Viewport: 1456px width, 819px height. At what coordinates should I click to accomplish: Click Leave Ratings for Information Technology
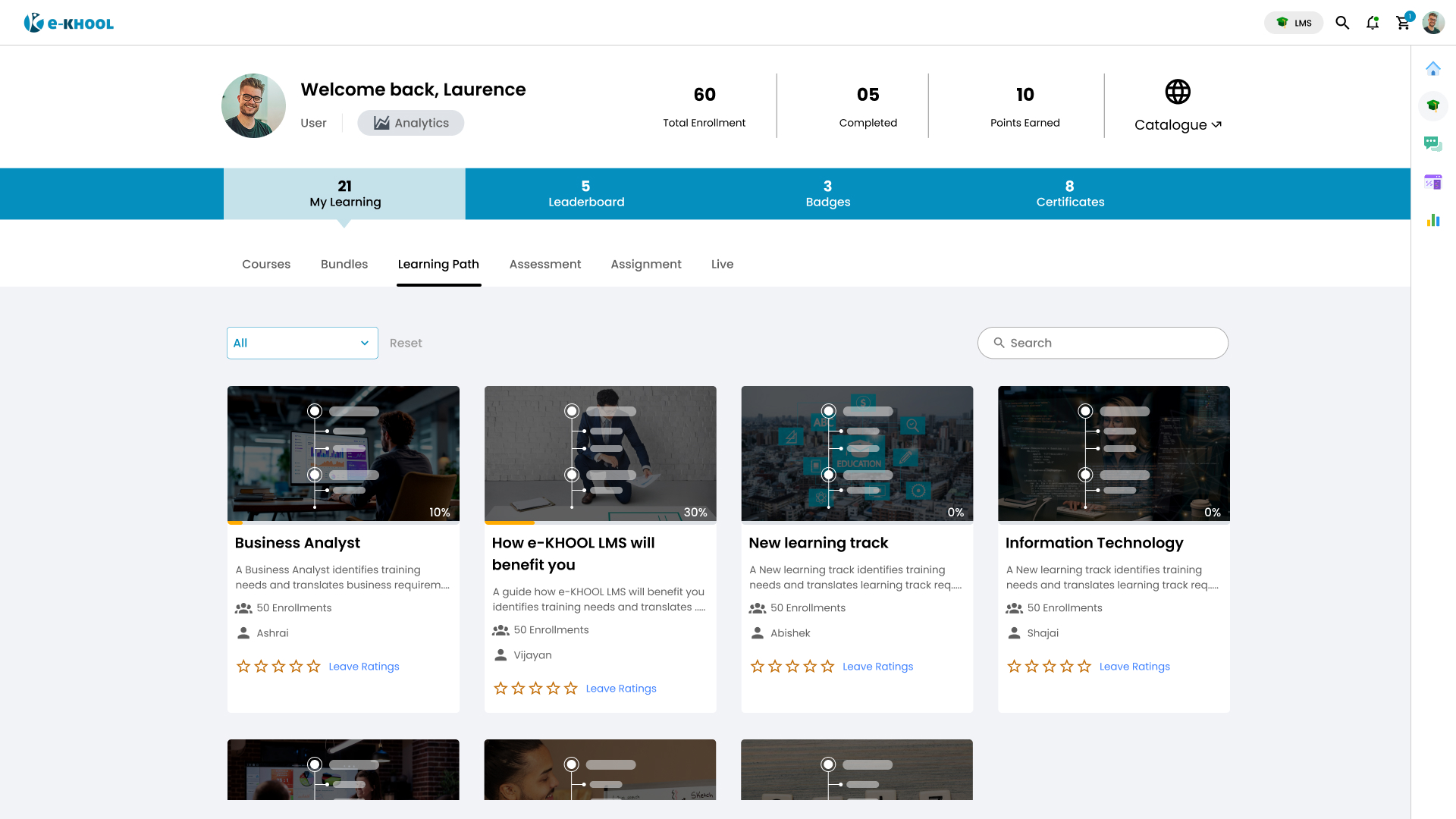click(x=1134, y=667)
